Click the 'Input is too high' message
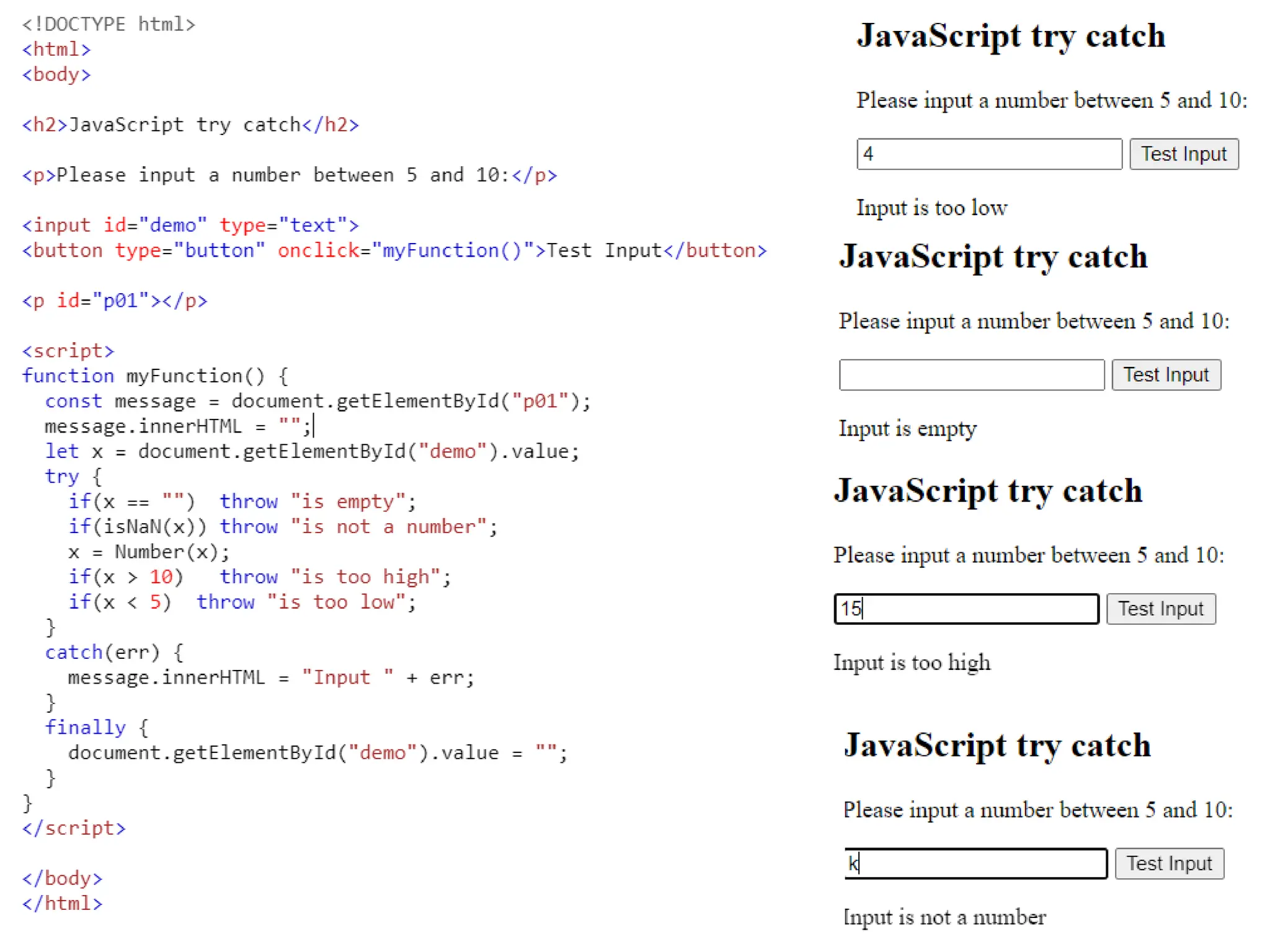Image resolution: width=1270 pixels, height=952 pixels. tap(912, 663)
